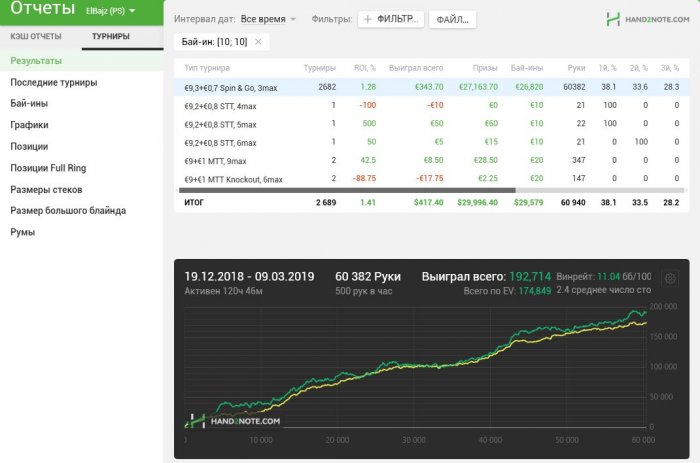This screenshot has width=700, height=463.
Task: Select Позиции Full Ring sidebar item
Action: click(x=49, y=168)
